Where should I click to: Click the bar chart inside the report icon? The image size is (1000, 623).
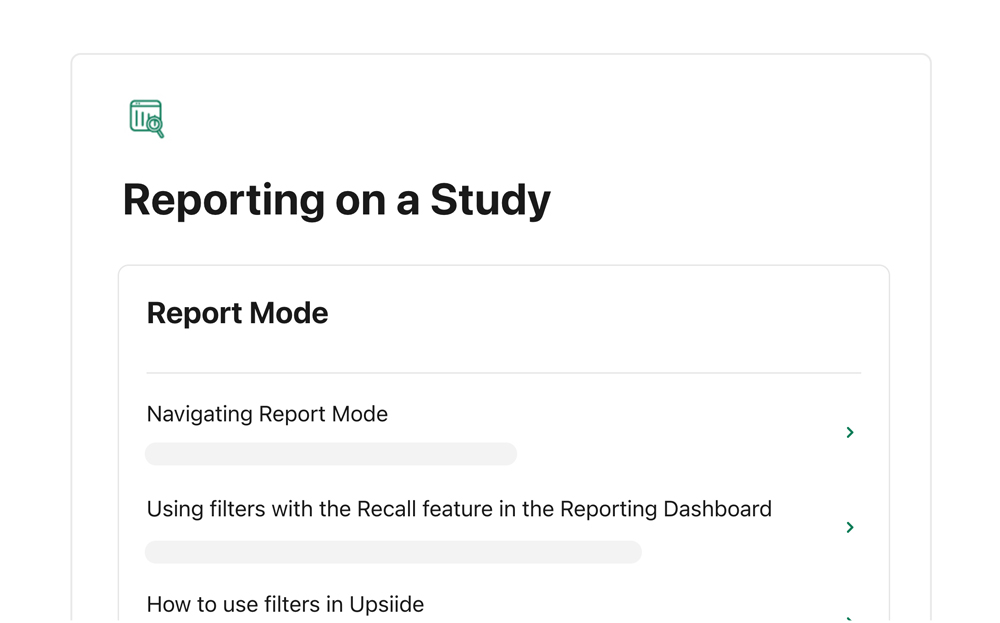click(141, 118)
